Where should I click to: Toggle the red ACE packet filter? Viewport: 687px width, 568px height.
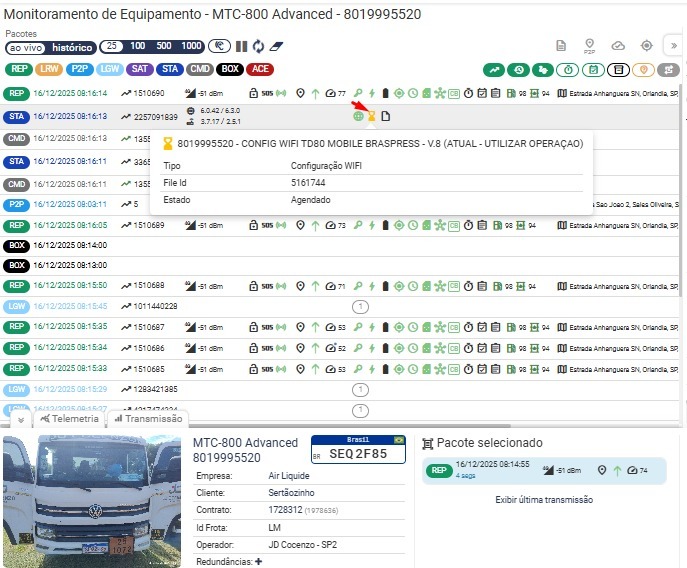point(260,69)
